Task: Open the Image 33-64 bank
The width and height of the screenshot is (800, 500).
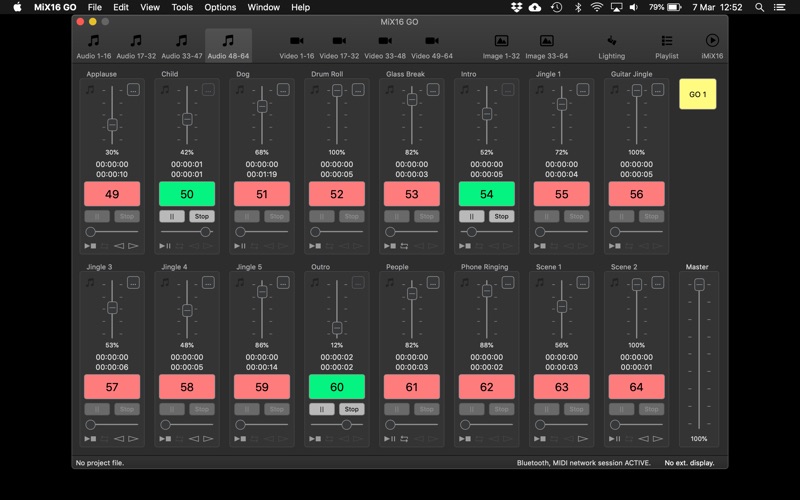Action: click(x=546, y=46)
